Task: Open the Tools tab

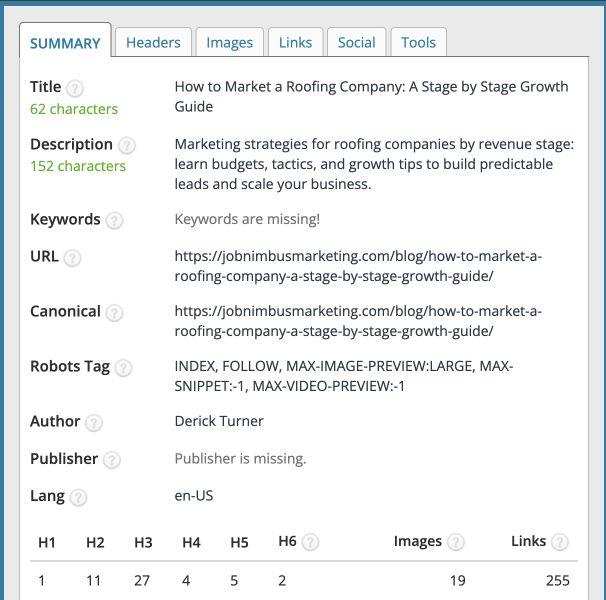Action: coord(418,42)
